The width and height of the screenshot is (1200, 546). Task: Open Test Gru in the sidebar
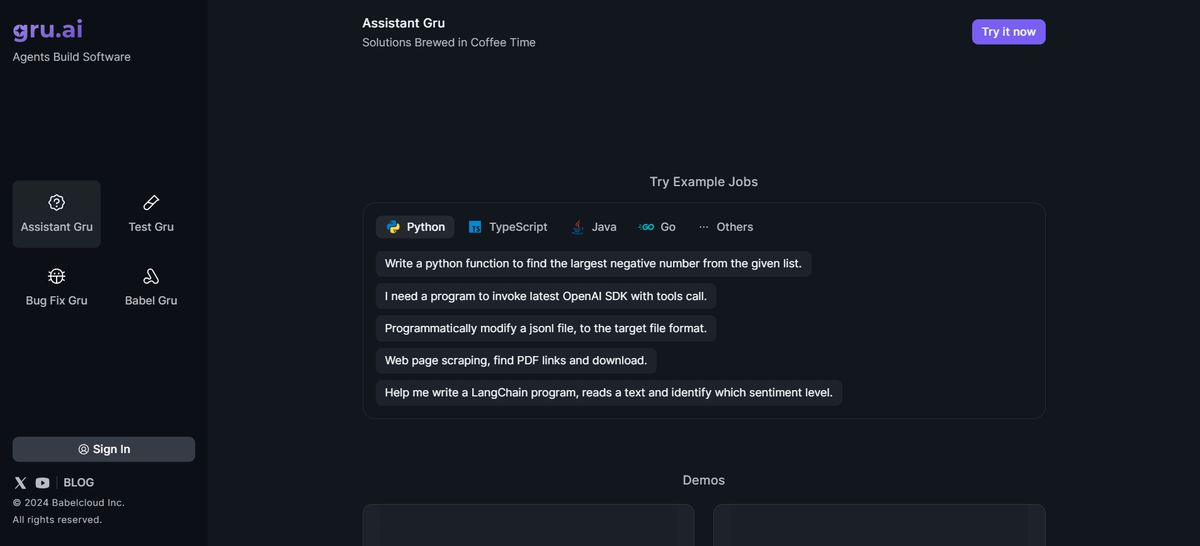[151, 214]
